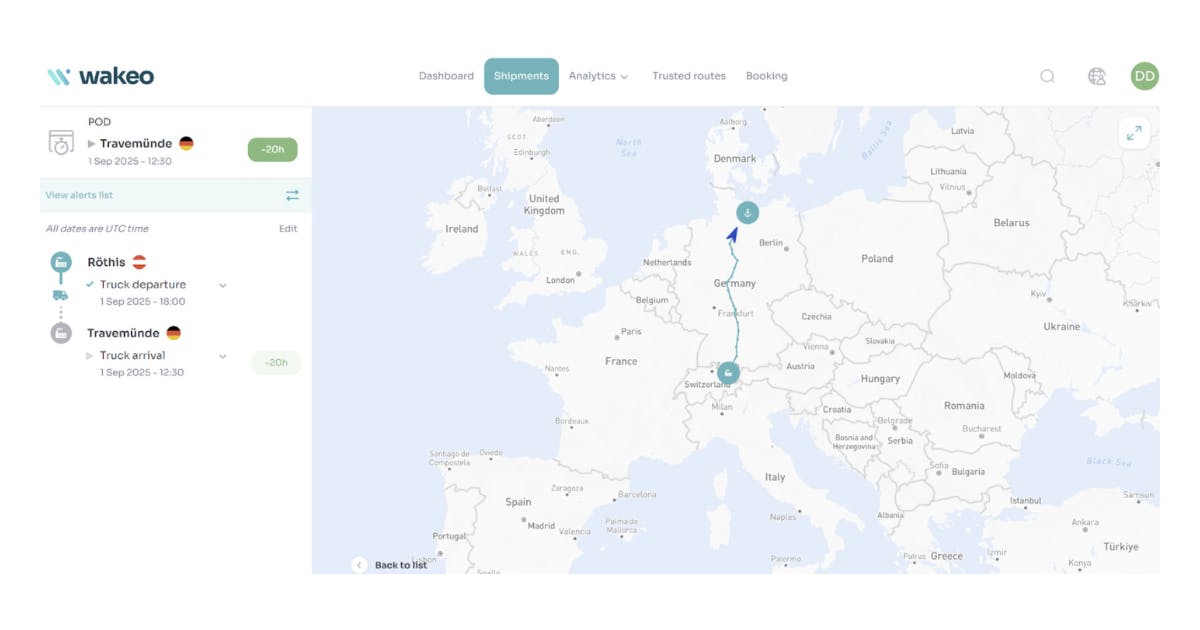Click the warehouse origin marker near Switzerland
Viewport: 1200px width, 630px height.
728,372
